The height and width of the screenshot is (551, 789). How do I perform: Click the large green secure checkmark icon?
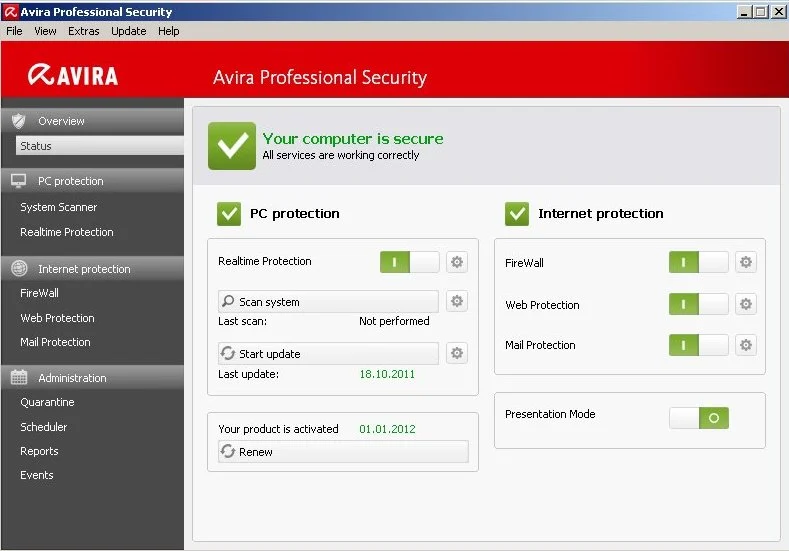[x=231, y=146]
